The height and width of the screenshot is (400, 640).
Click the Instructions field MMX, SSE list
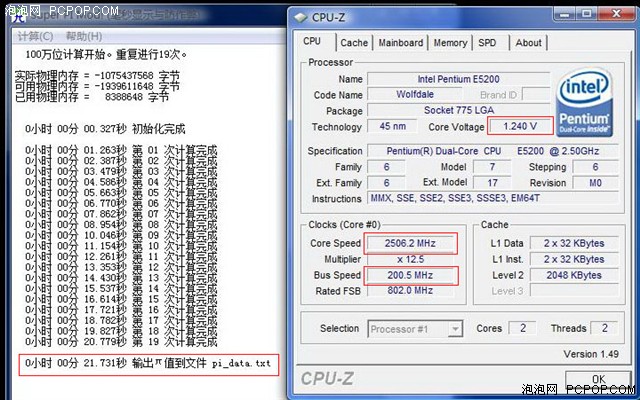493,198
